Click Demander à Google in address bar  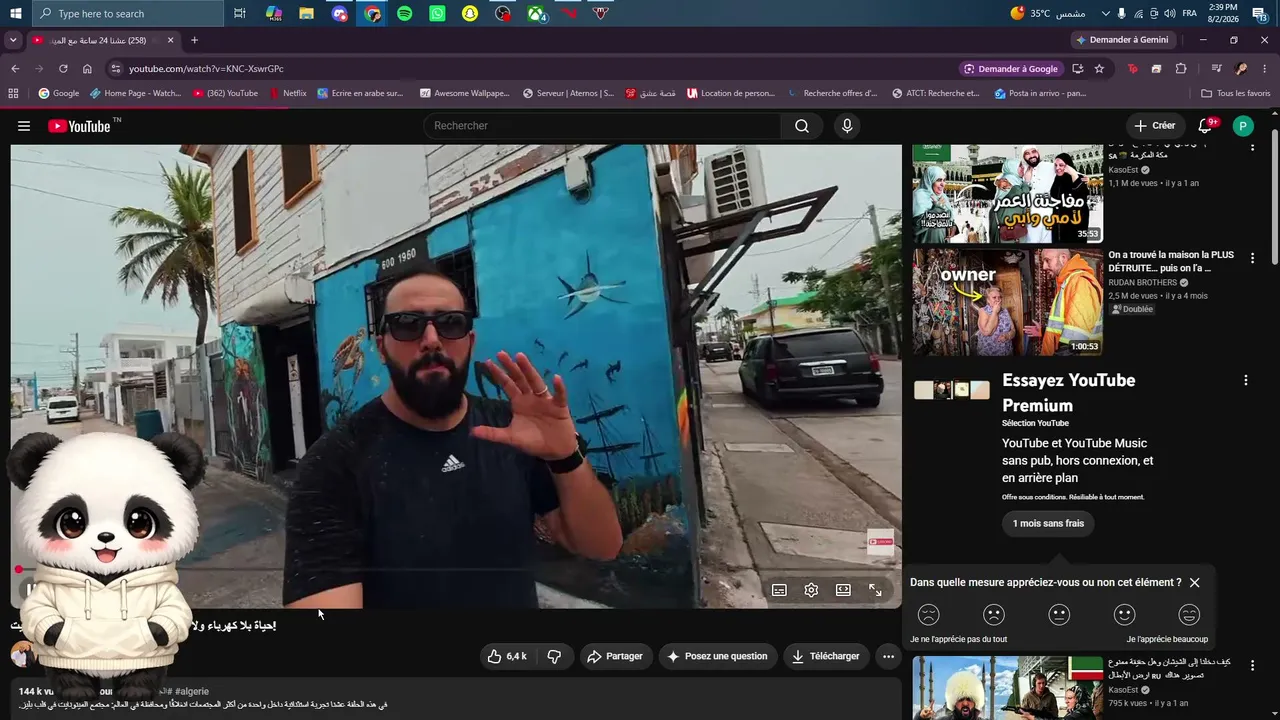pos(1010,69)
